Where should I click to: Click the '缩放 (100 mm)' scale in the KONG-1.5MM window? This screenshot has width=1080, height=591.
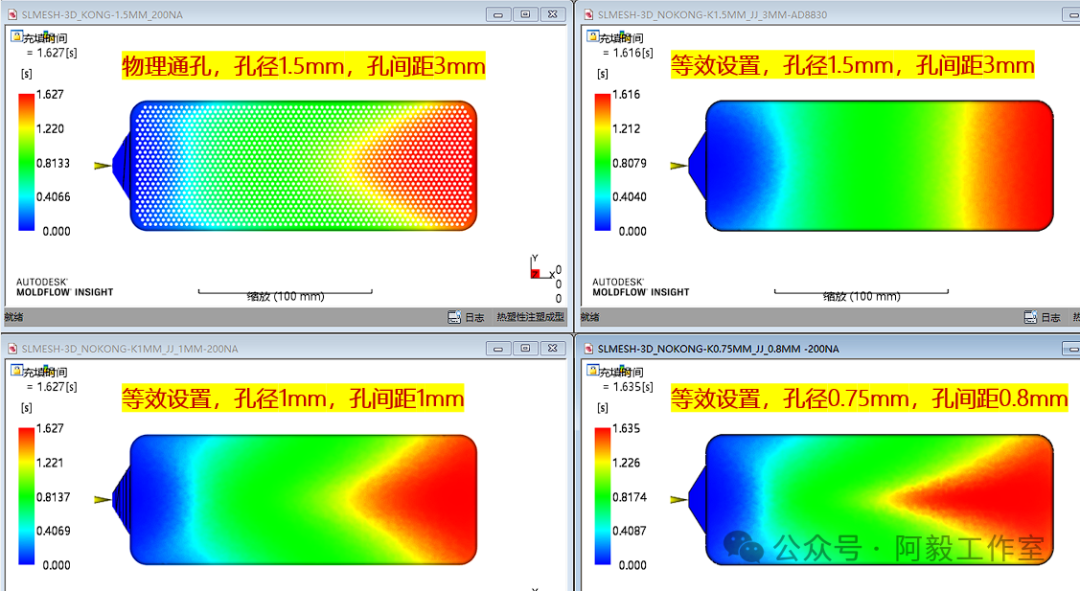(285, 296)
